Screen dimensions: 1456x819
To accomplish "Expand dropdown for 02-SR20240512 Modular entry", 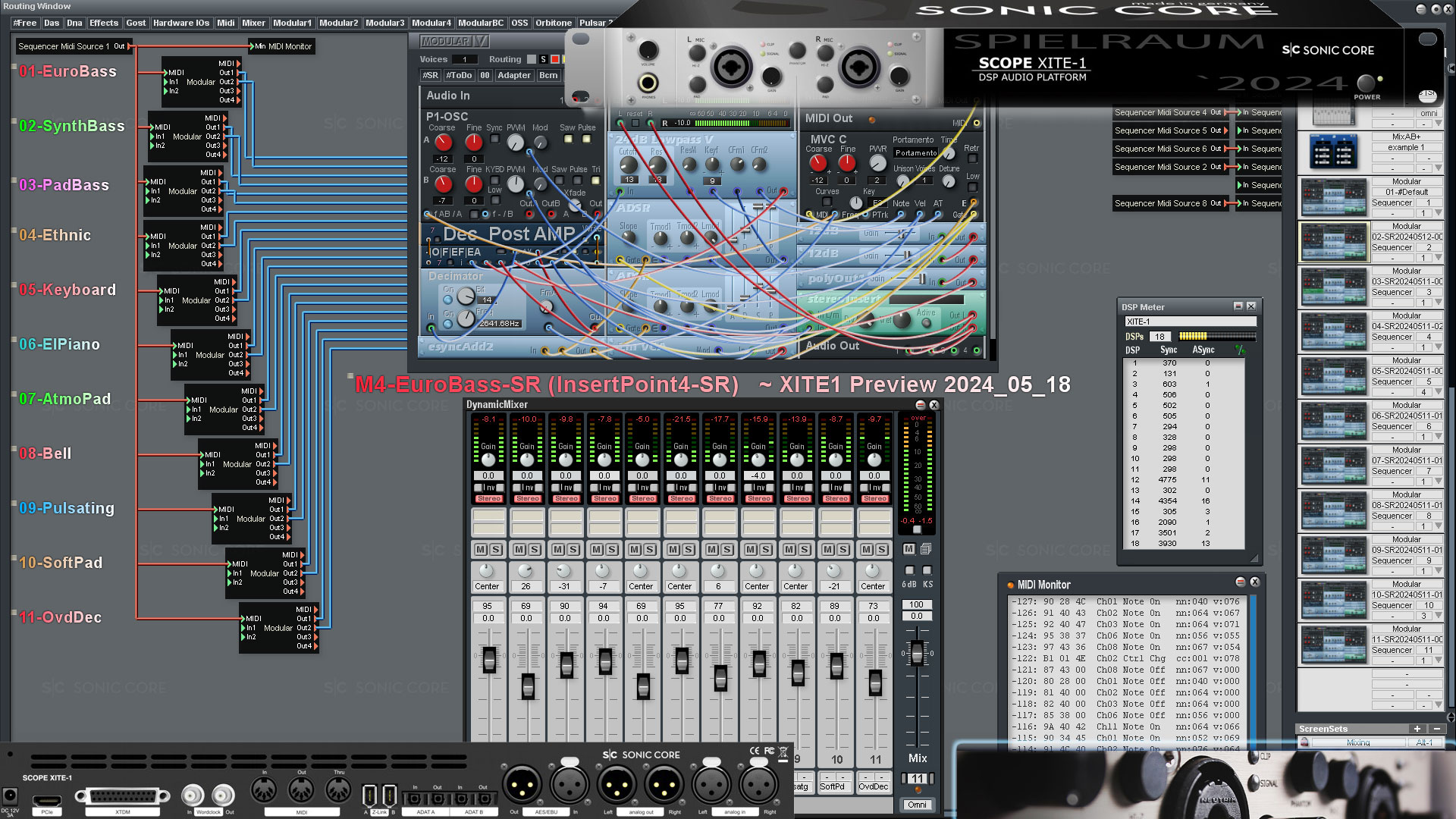I will (x=1439, y=258).
